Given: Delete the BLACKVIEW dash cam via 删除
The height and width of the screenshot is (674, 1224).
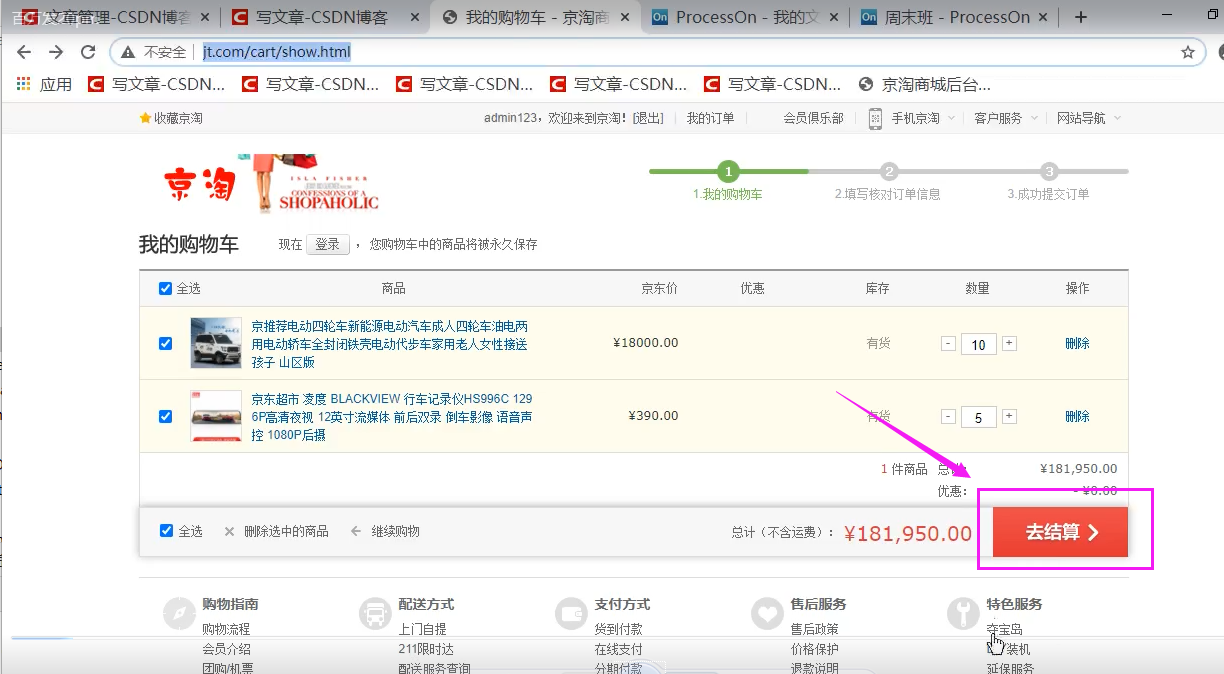Looking at the screenshot, I should point(1077,416).
